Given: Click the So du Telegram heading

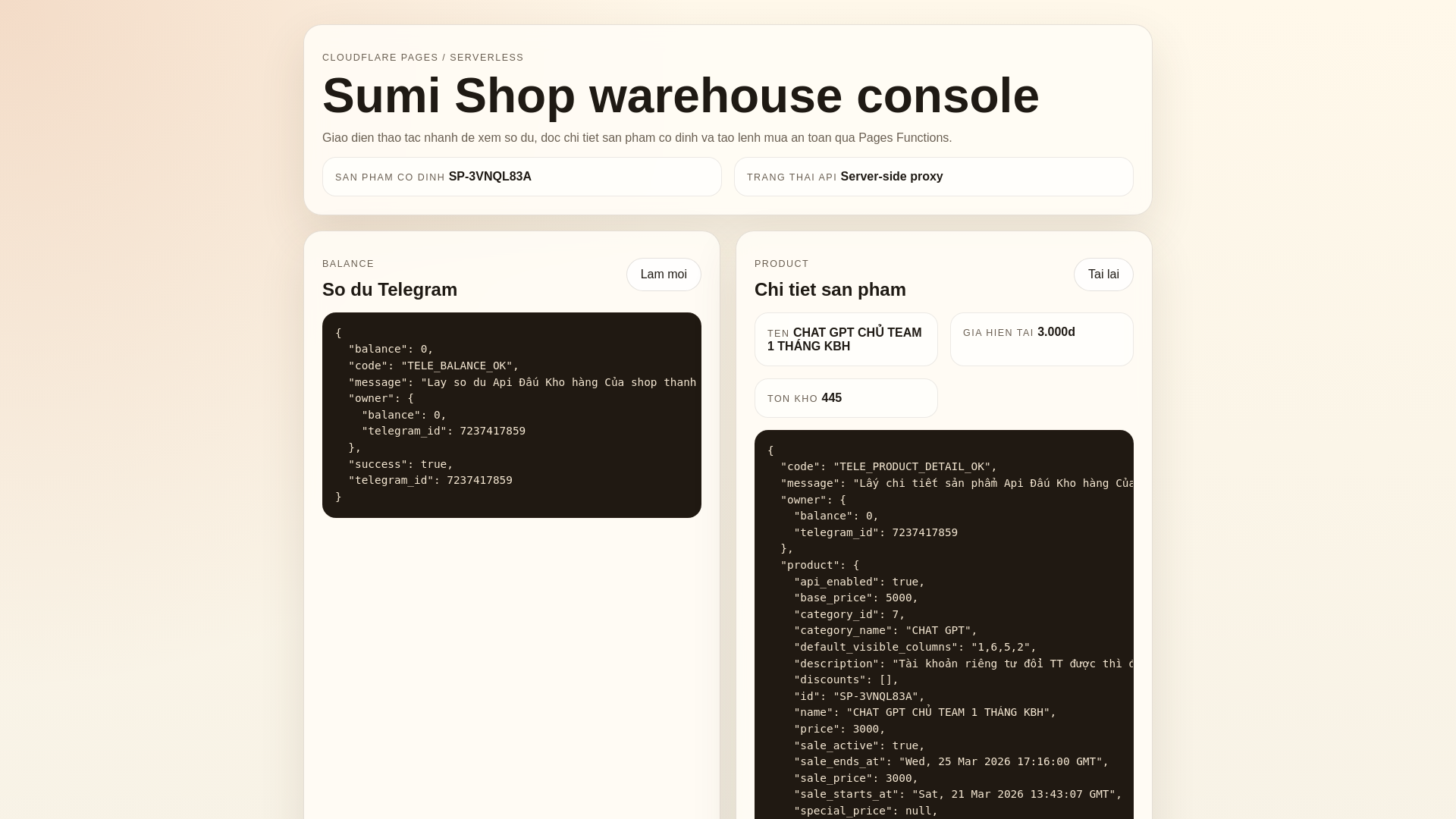Looking at the screenshot, I should 390,290.
